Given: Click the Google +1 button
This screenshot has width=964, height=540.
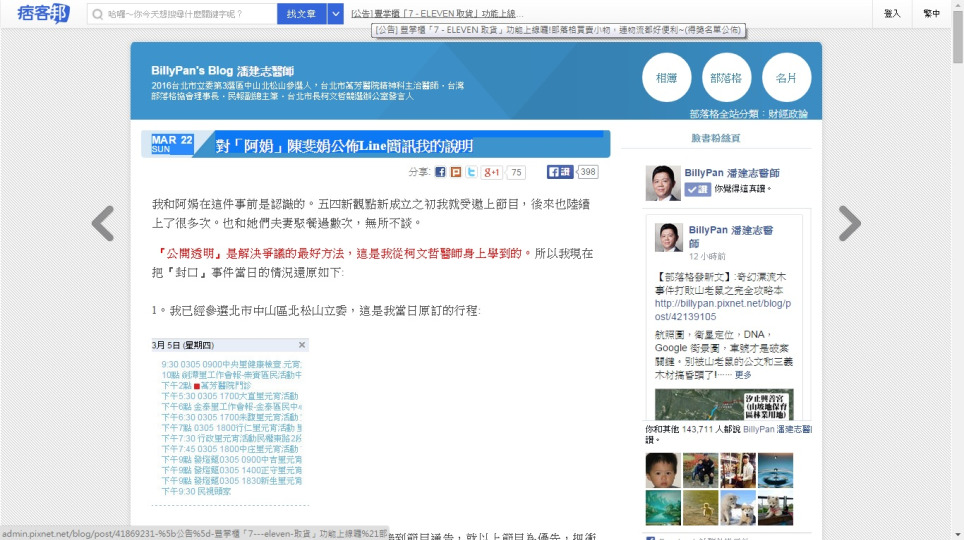Looking at the screenshot, I should click(492, 172).
